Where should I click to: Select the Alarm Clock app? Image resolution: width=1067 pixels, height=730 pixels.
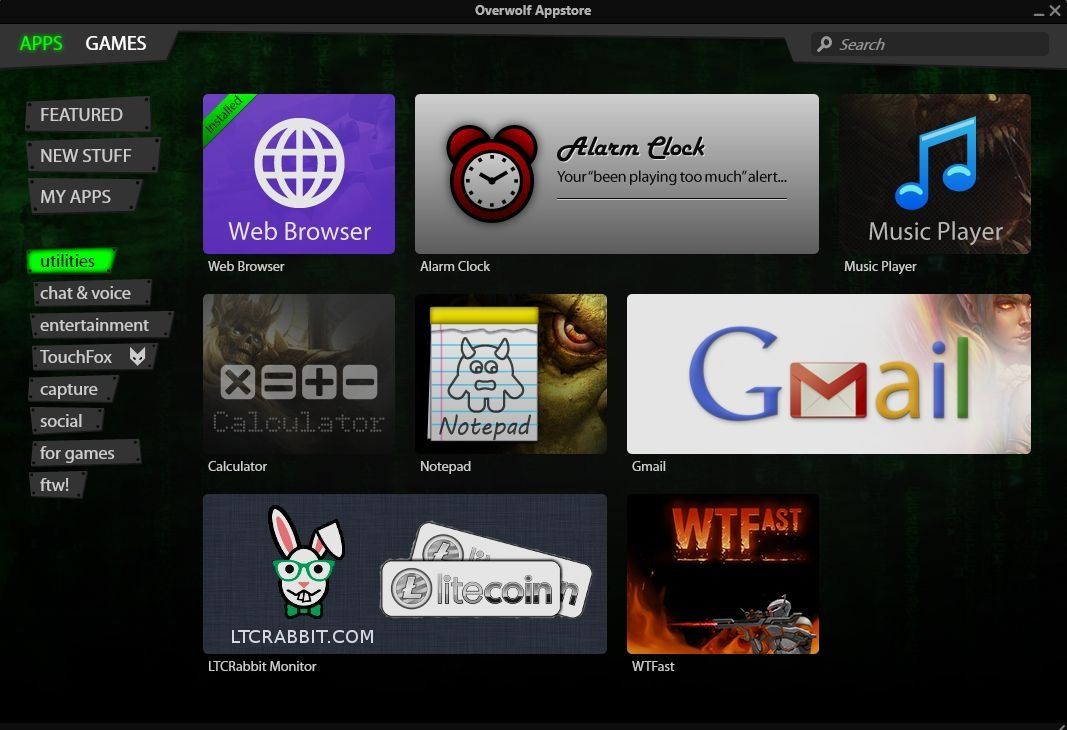point(616,173)
